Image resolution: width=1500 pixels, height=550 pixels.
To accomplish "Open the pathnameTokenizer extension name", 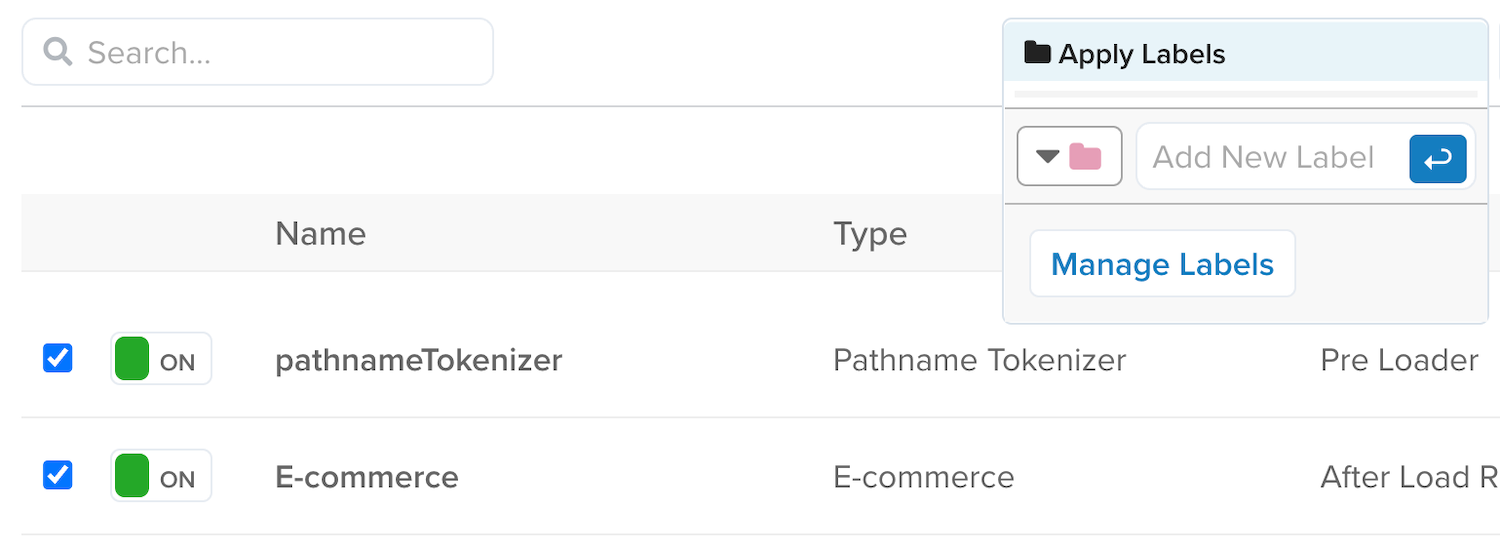I will pyautogui.click(x=418, y=360).
